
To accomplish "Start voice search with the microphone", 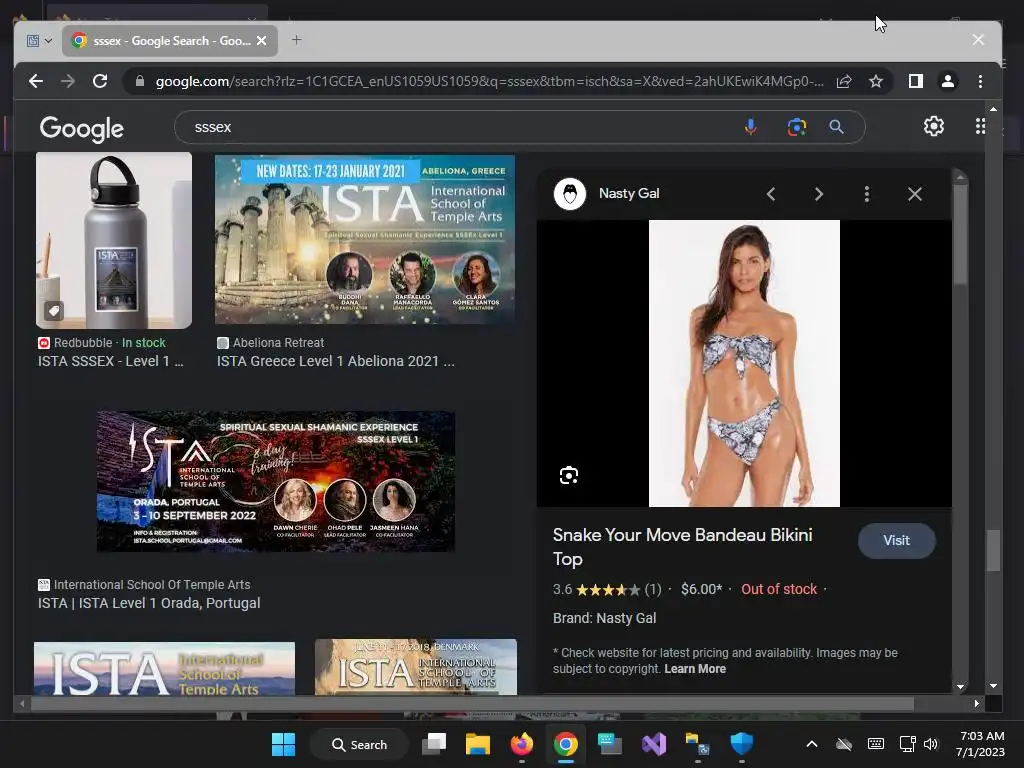I will pyautogui.click(x=751, y=127).
